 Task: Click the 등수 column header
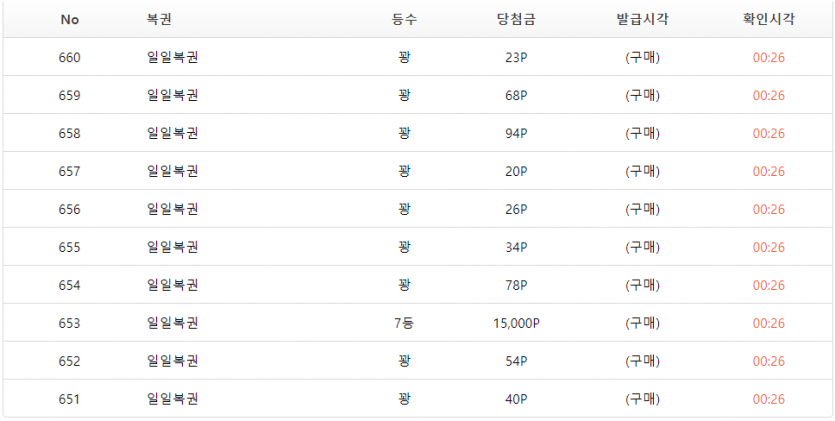[405, 20]
